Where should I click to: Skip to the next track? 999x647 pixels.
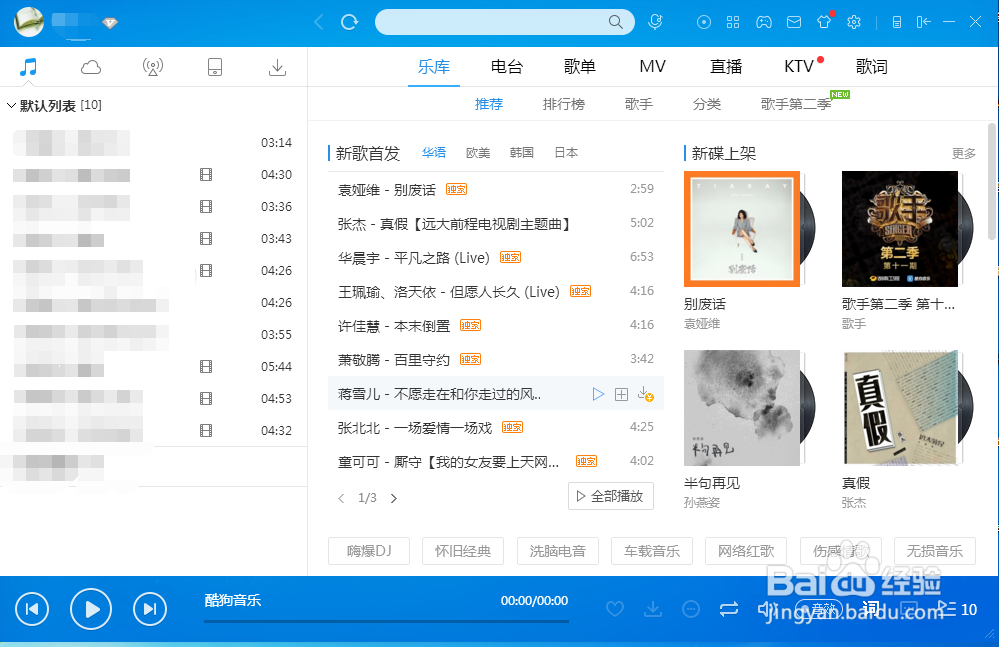click(x=150, y=609)
